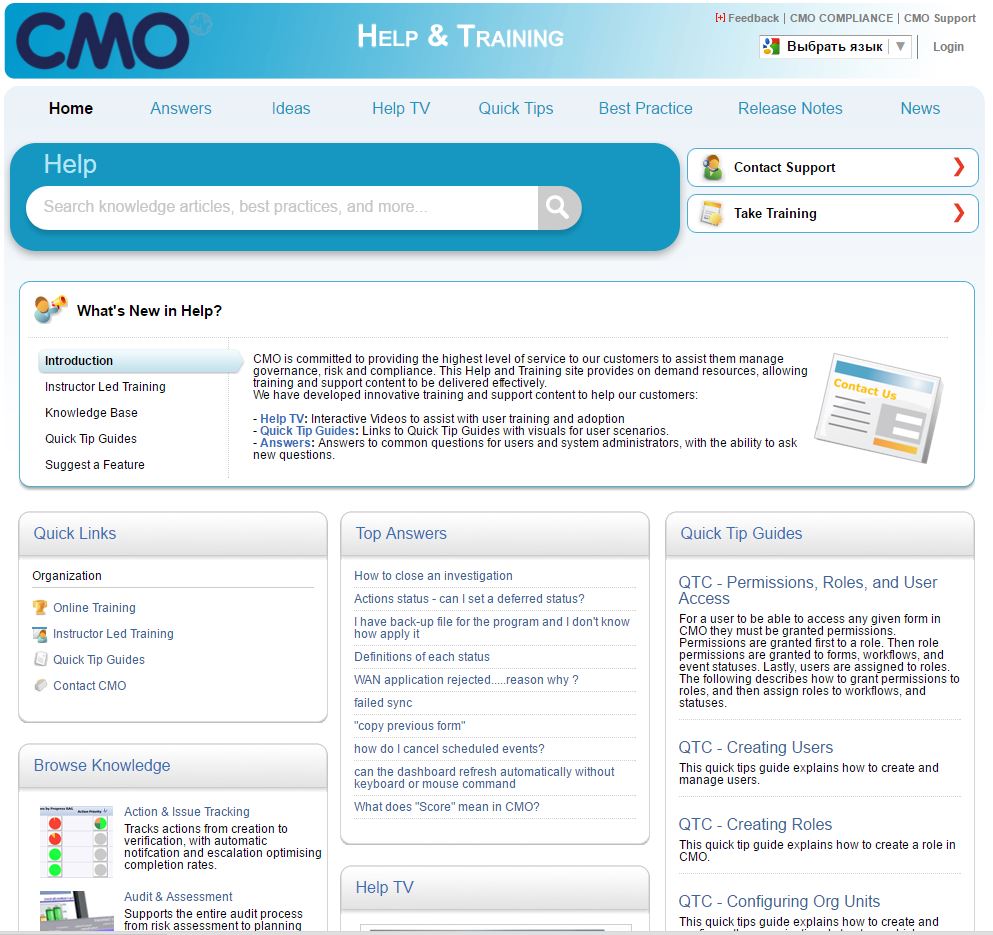993x935 pixels.
Task: Open Instructor Led Training quick link
Action: 113,633
